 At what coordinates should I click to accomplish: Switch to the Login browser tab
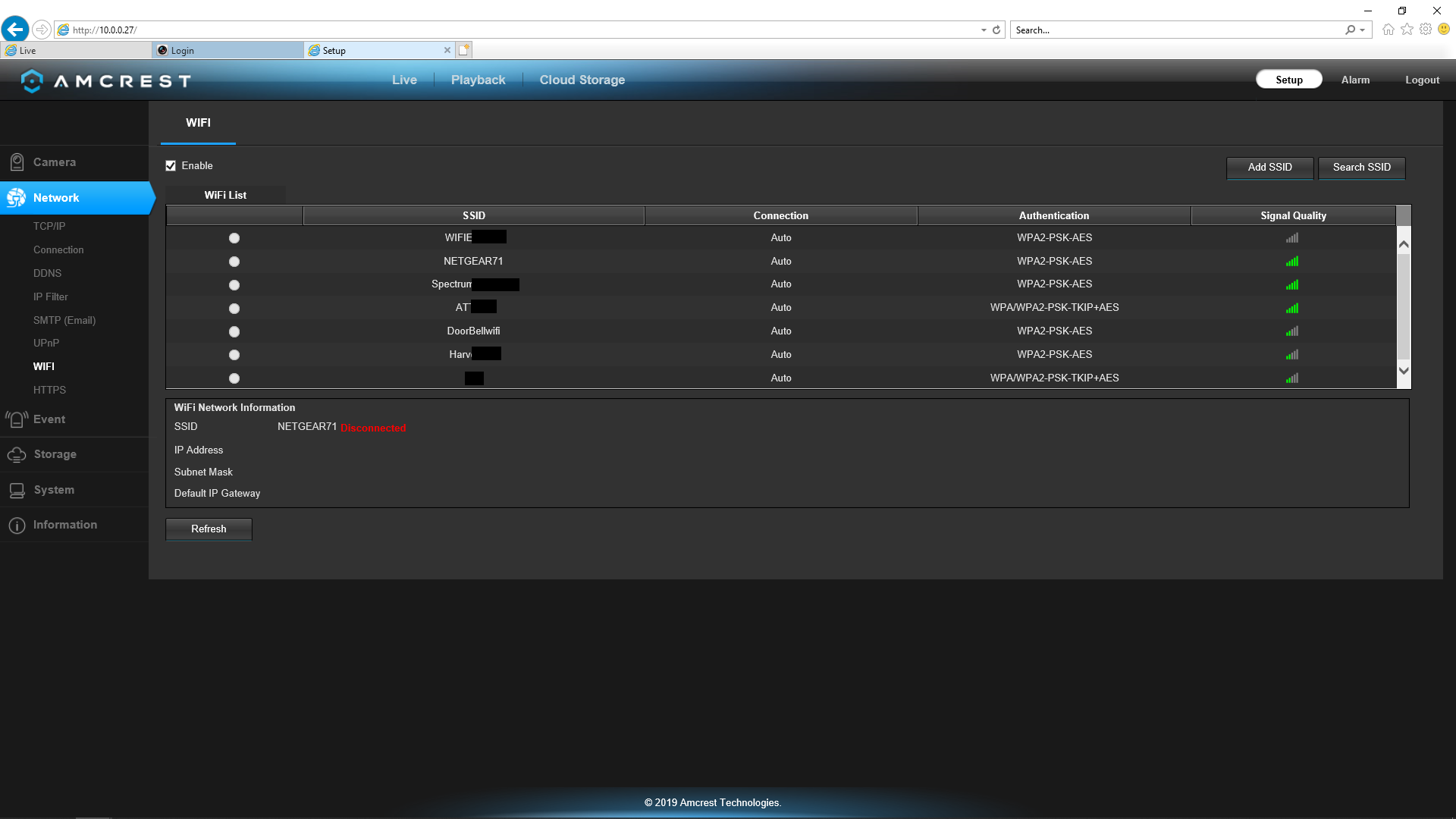click(227, 50)
